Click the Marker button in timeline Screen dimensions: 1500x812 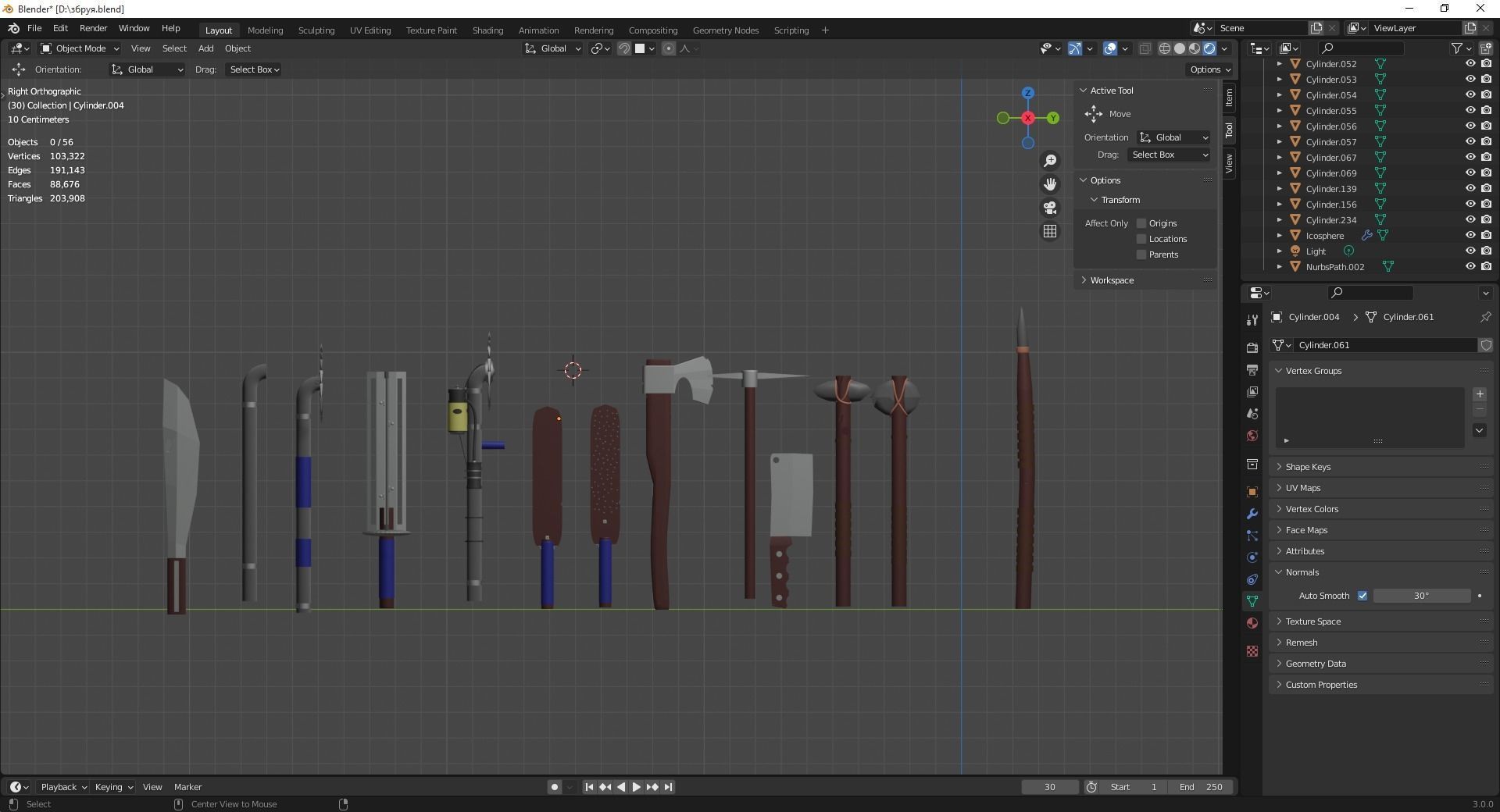(187, 787)
